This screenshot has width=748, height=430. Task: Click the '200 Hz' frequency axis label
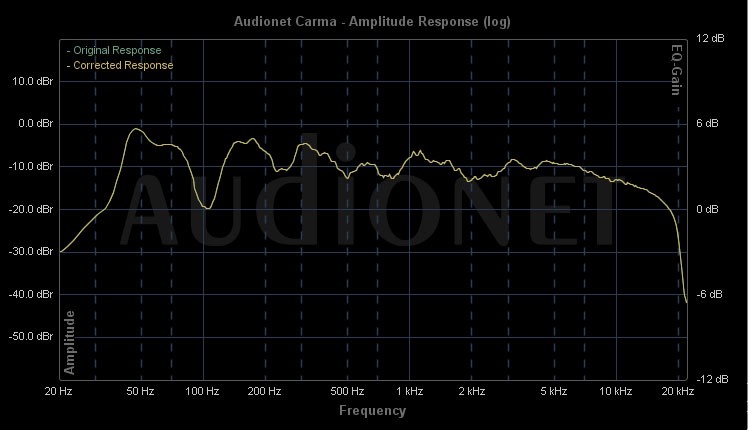click(264, 392)
